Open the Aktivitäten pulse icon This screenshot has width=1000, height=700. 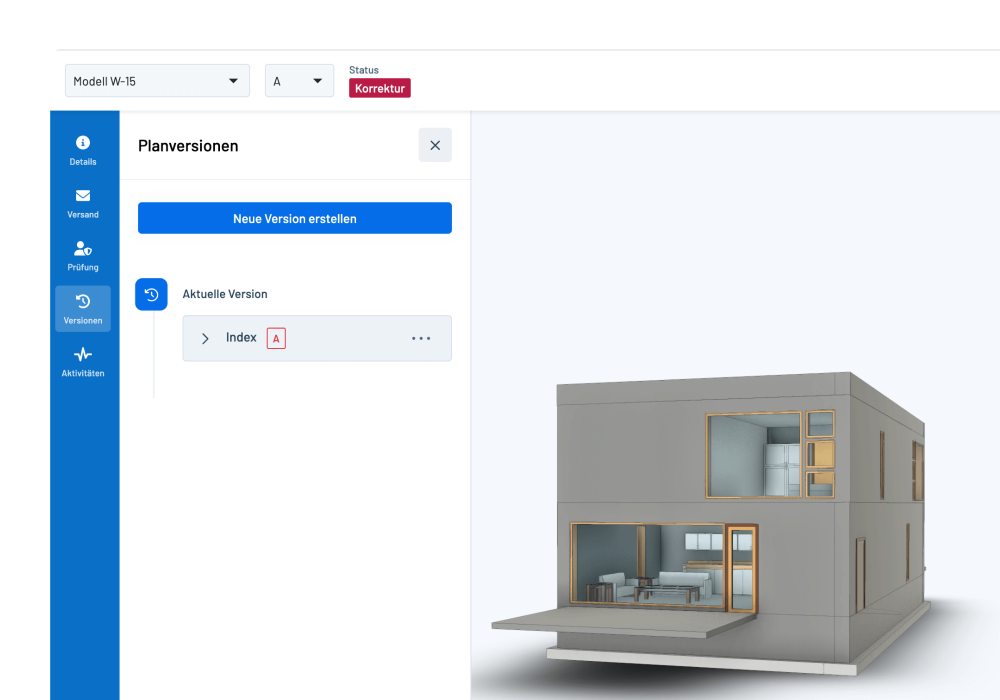coord(83,355)
